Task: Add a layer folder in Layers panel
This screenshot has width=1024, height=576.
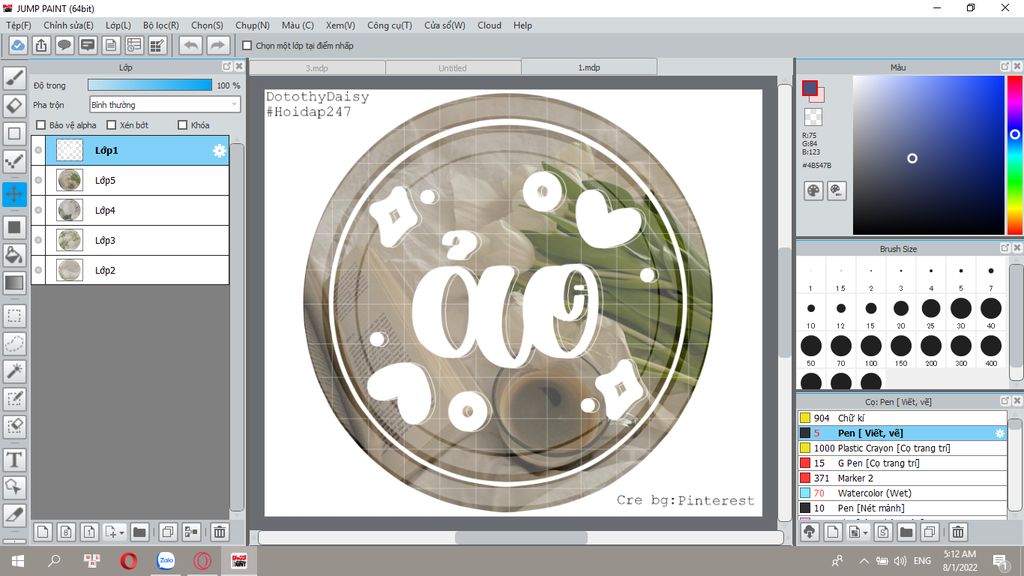Action: [139, 532]
